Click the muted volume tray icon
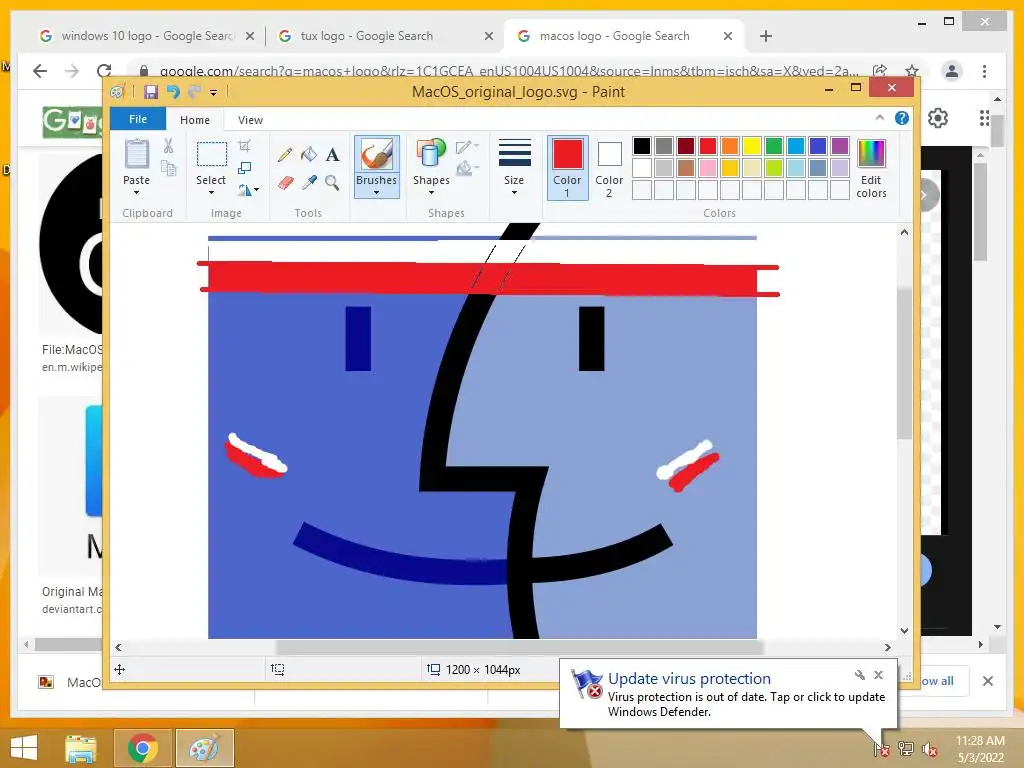1024x768 pixels. pos(929,749)
